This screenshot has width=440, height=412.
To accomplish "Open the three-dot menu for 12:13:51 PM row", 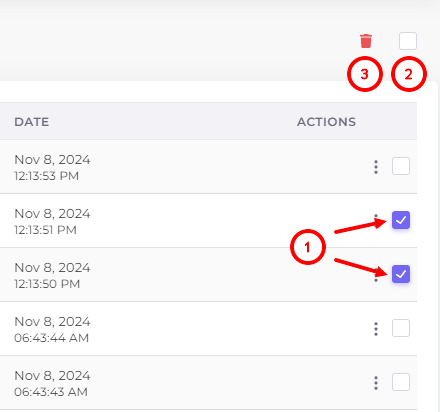I will (376, 221).
